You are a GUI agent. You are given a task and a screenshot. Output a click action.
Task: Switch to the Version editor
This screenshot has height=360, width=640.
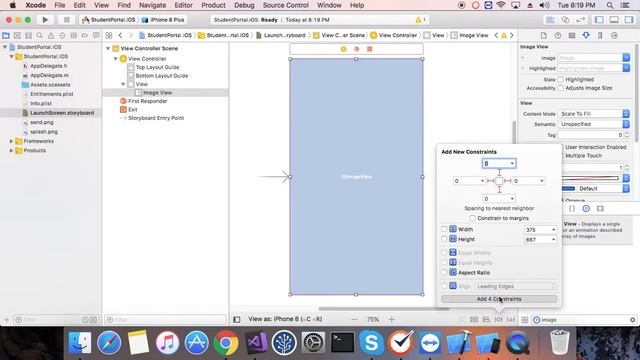click(580, 20)
